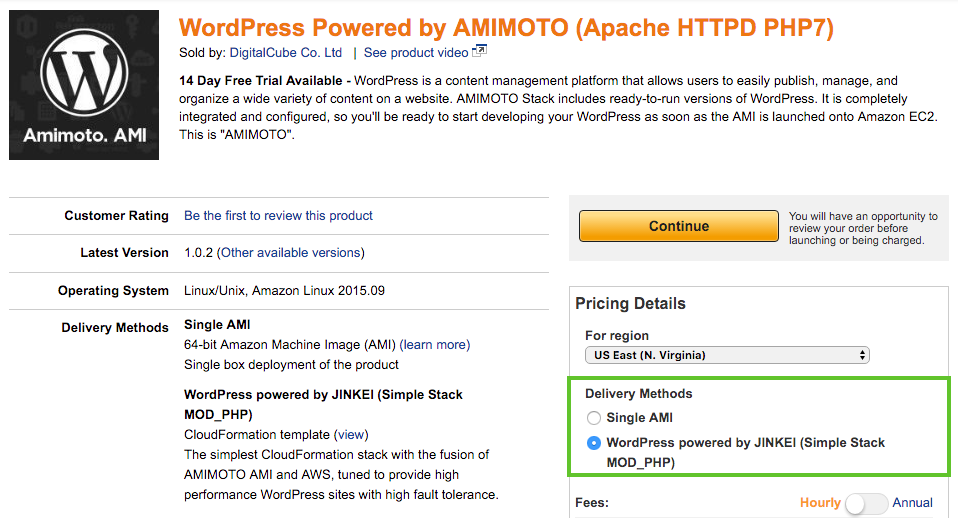Click the Pricing Details heading
The height and width of the screenshot is (518, 958).
(x=631, y=304)
